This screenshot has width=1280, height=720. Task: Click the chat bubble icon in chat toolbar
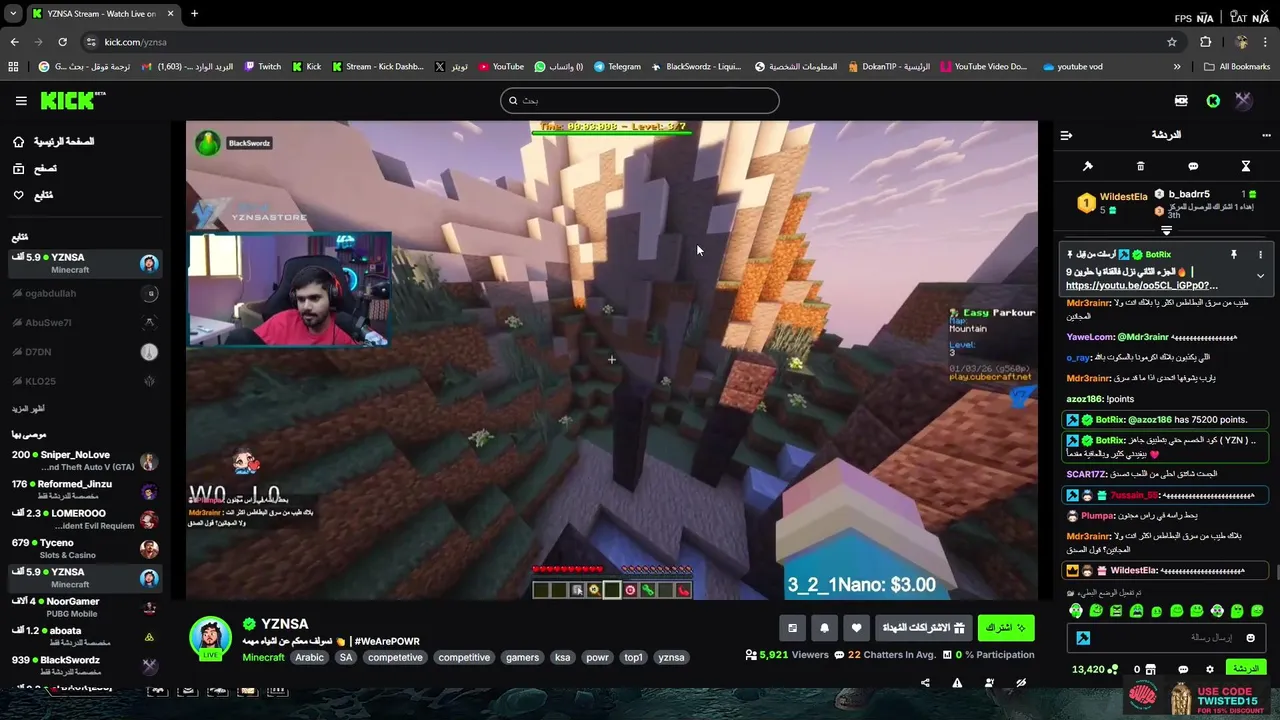(x=1193, y=166)
